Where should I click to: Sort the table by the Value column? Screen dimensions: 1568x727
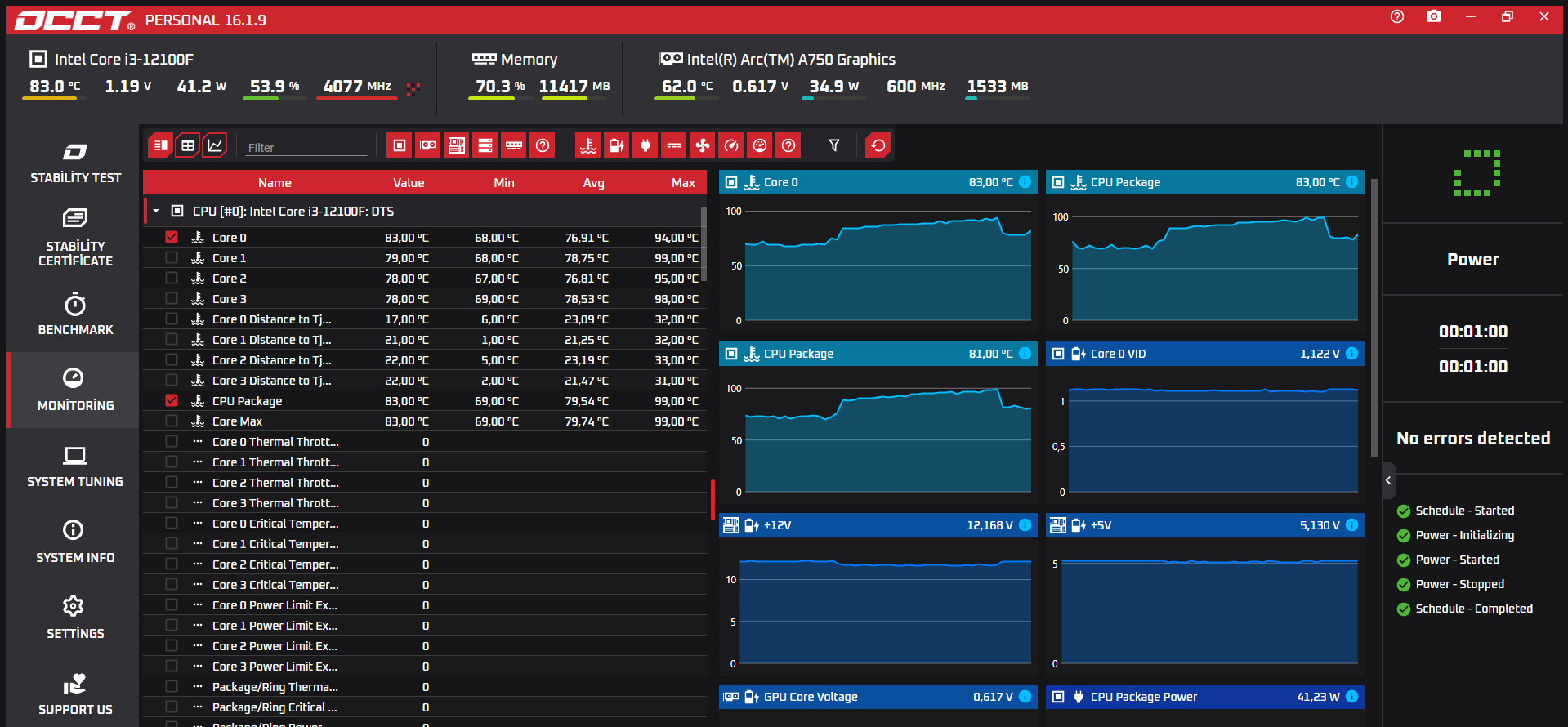click(x=409, y=183)
